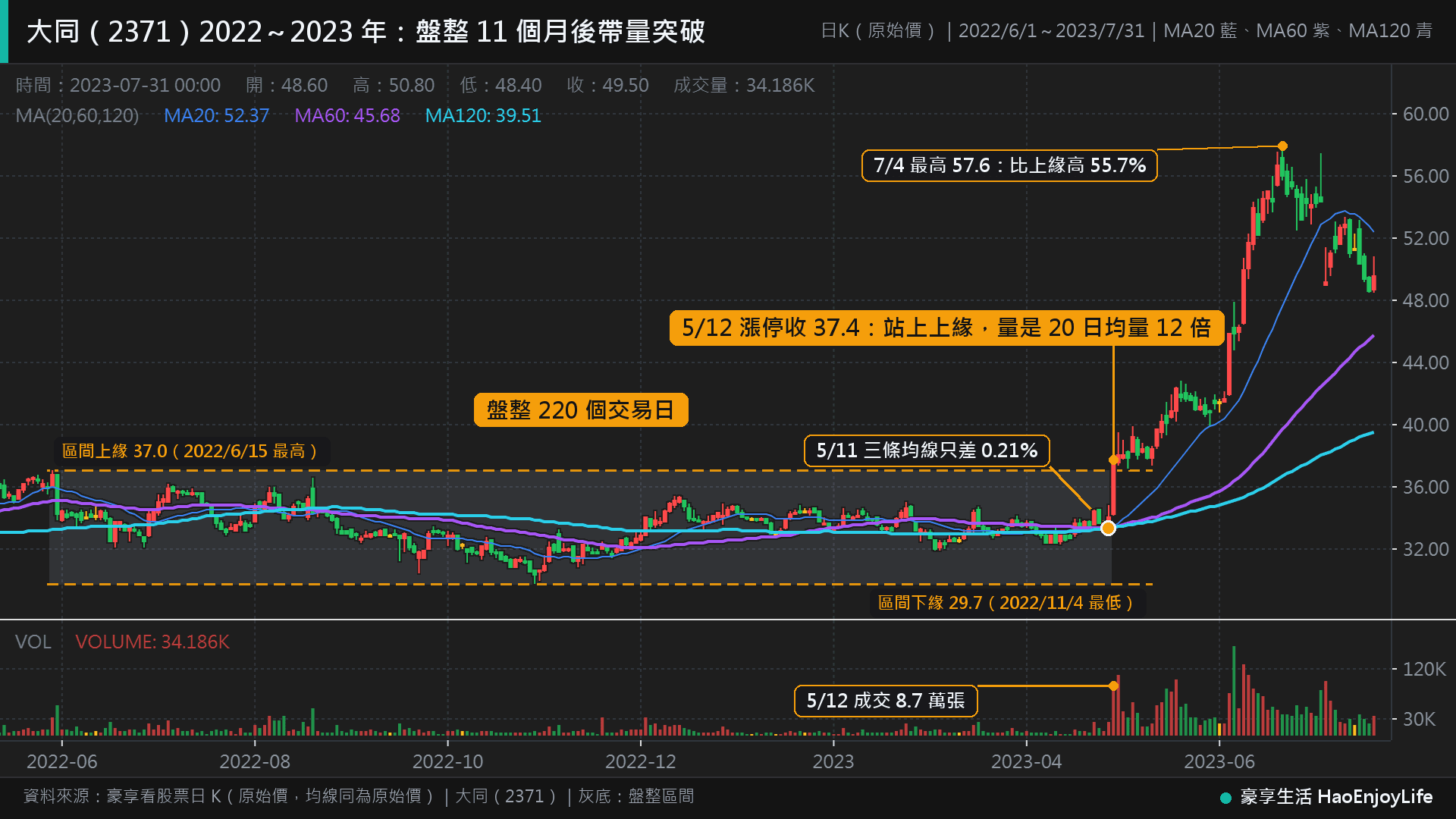Click the 資料來源 footer source note
The image size is (1456, 819).
[359, 796]
